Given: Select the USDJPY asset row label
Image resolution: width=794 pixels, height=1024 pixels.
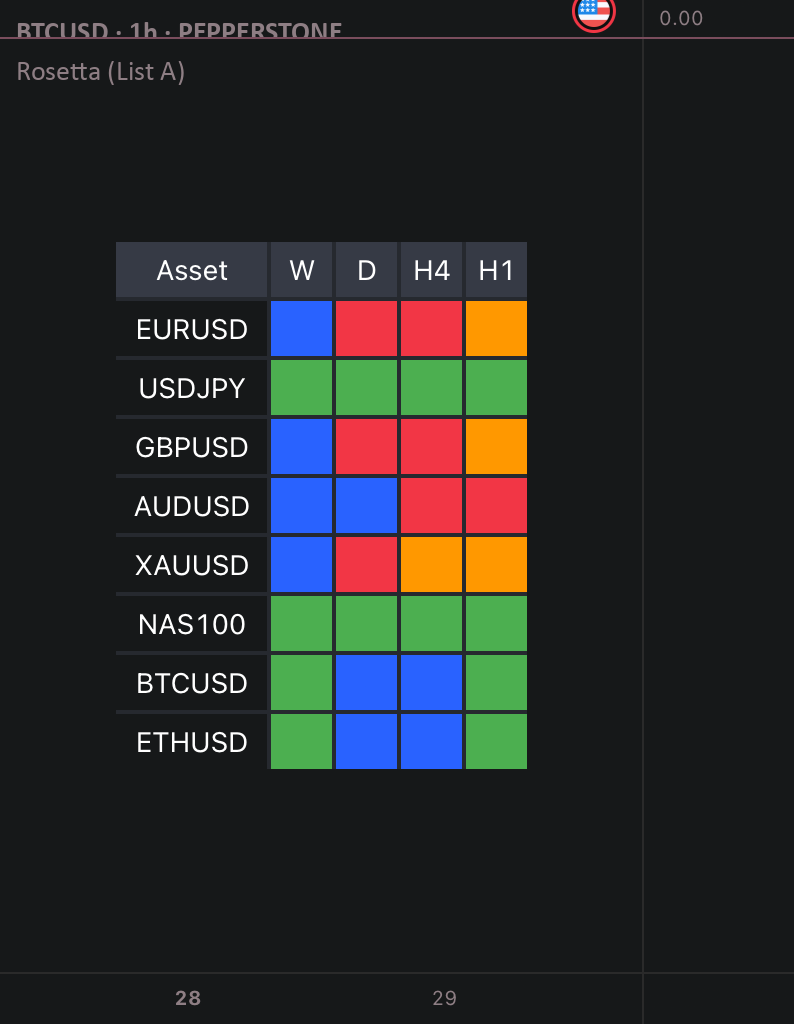Looking at the screenshot, I should pos(191,388).
